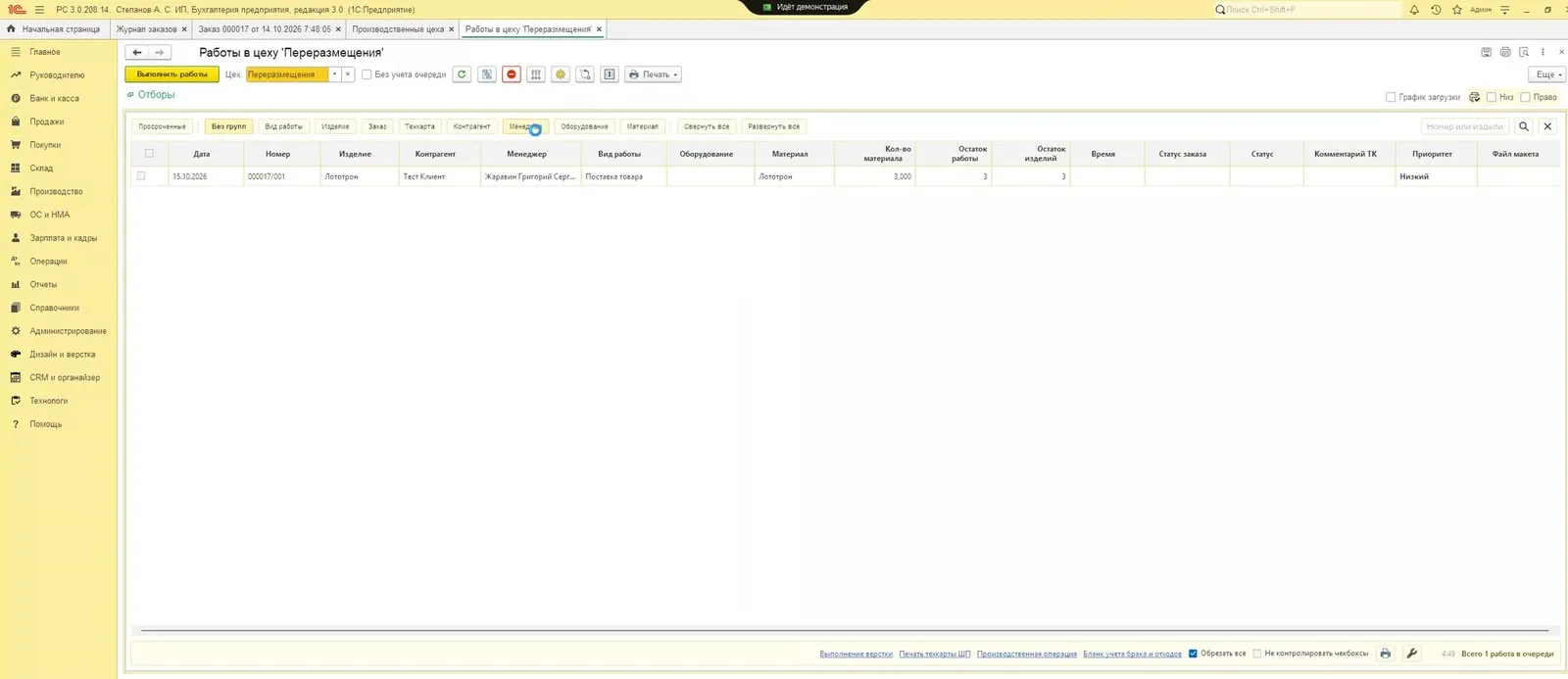The height and width of the screenshot is (679, 1568).
Task: Open the main menu lines icon beside Админ
Action: pyautogui.click(x=1504, y=10)
